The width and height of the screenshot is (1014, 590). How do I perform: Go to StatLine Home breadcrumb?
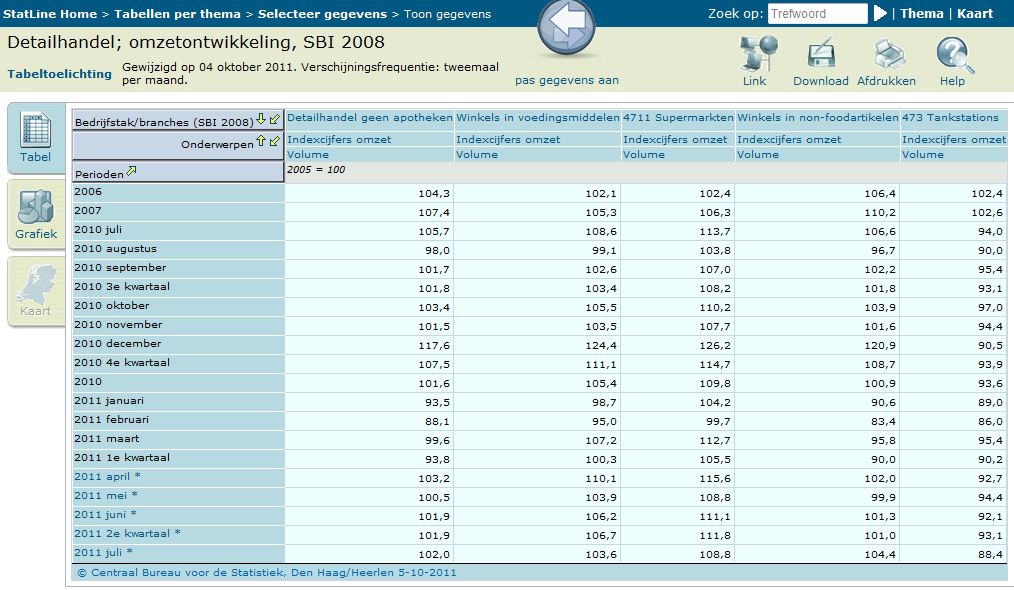point(49,14)
